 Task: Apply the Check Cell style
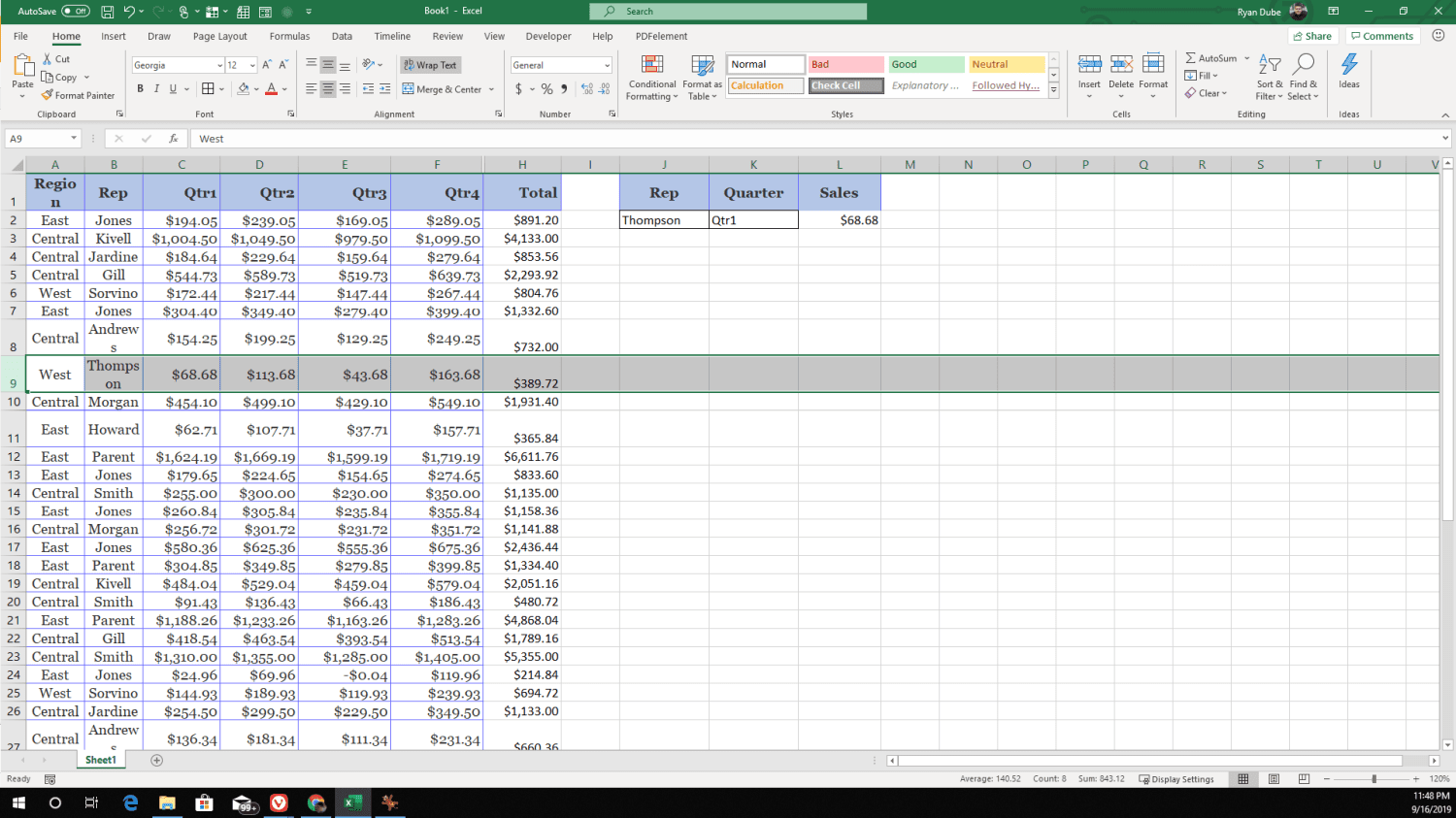[x=845, y=85]
